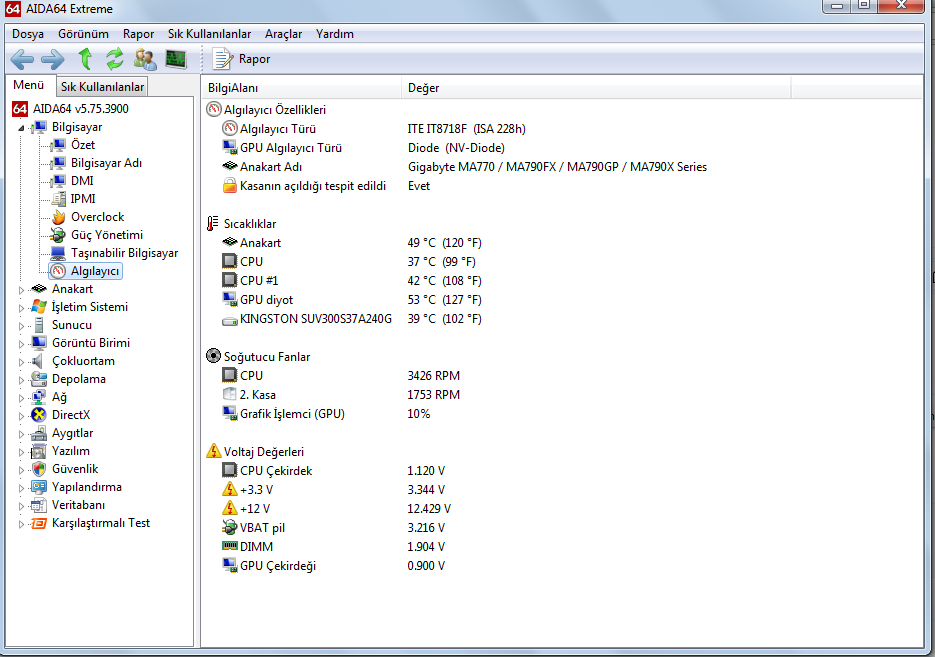935x657 pixels.
Task: Expand the Yapılandırma tree node
Action: pyautogui.click(x=21, y=488)
